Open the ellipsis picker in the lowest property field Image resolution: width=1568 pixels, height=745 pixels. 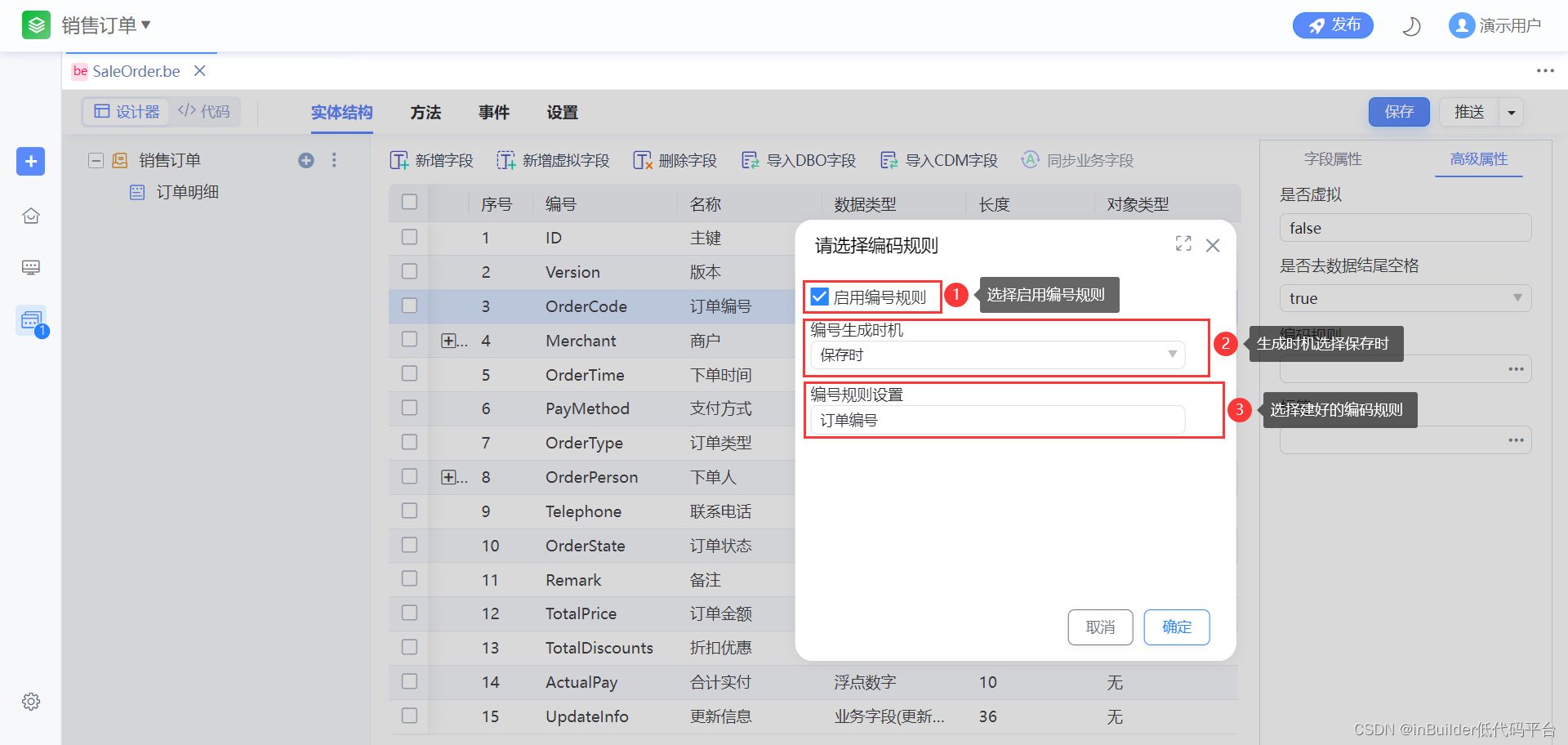(1516, 440)
